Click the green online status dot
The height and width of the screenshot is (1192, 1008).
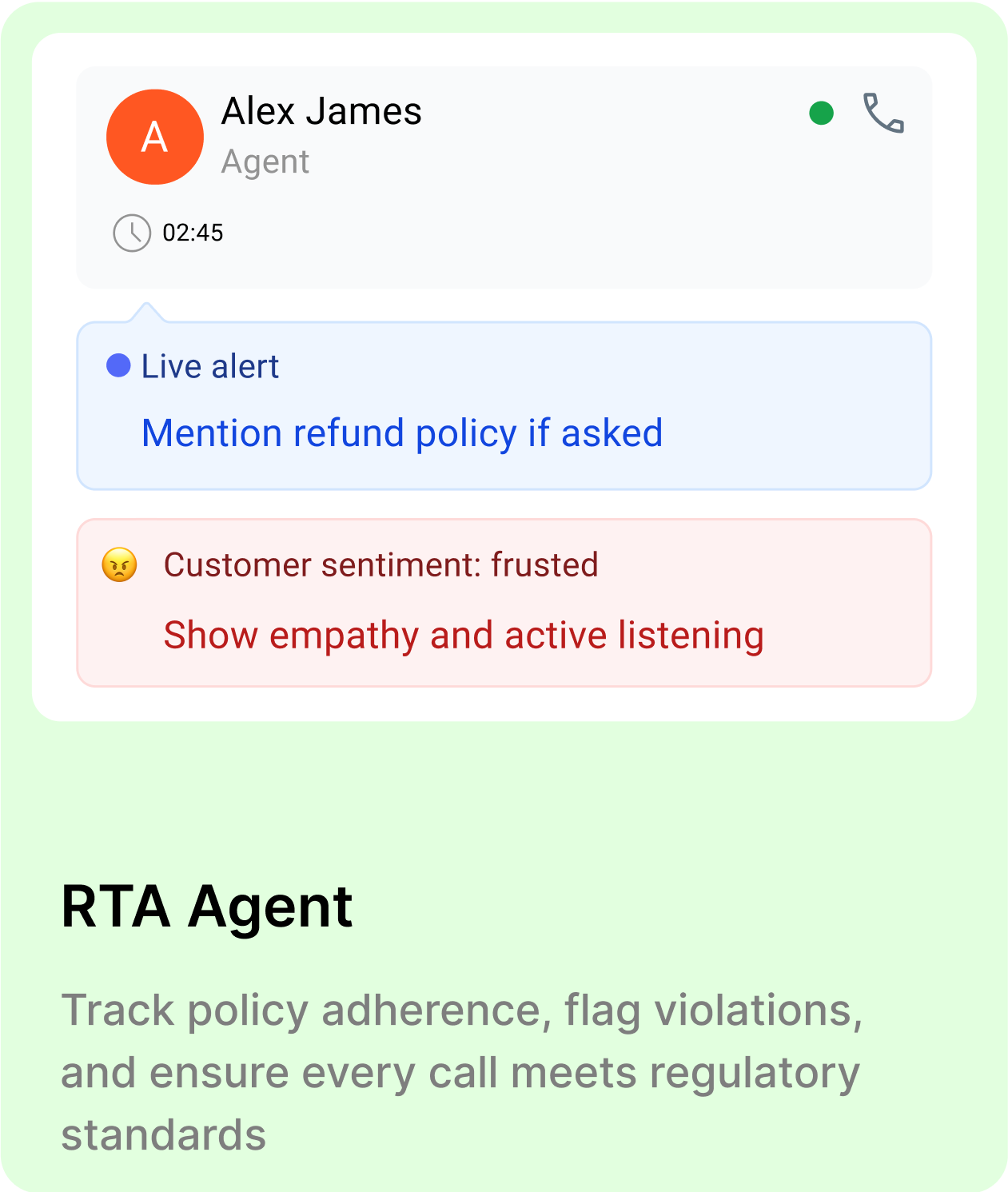(821, 114)
